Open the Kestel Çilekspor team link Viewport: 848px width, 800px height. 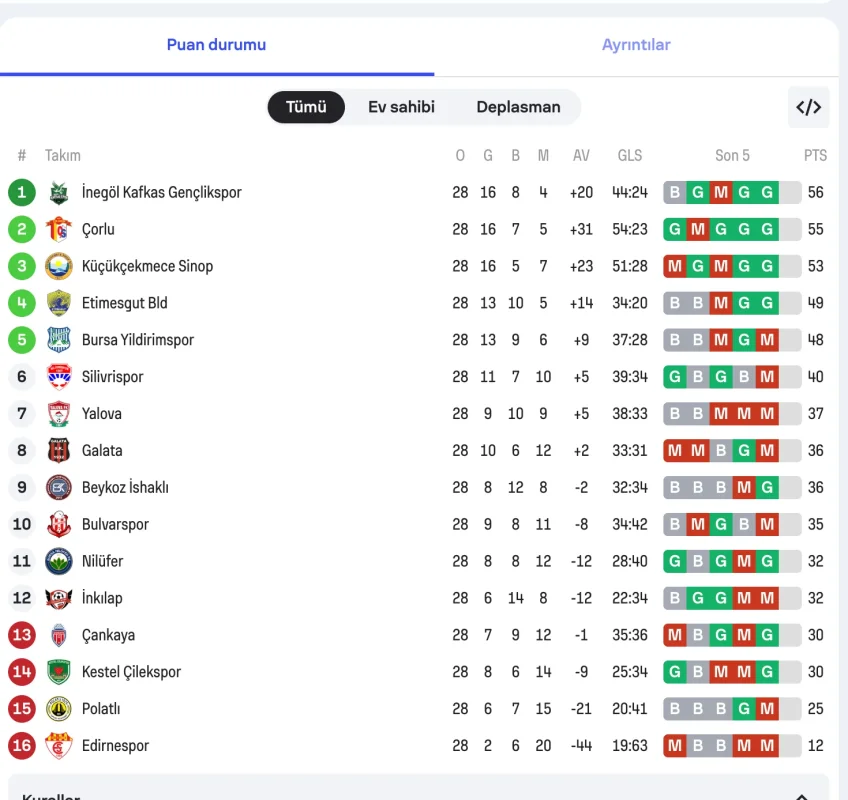[131, 672]
